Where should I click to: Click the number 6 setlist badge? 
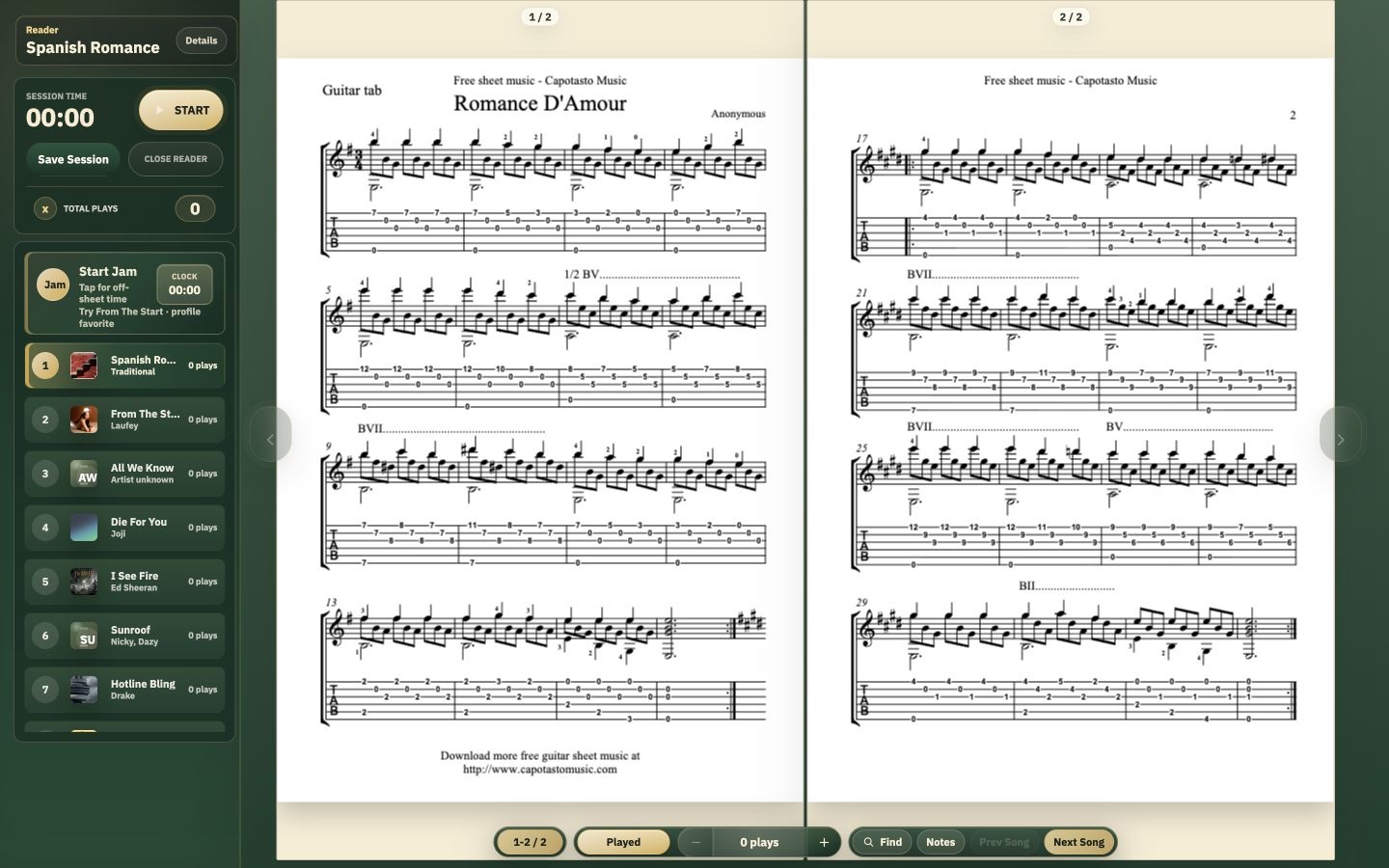tap(44, 636)
